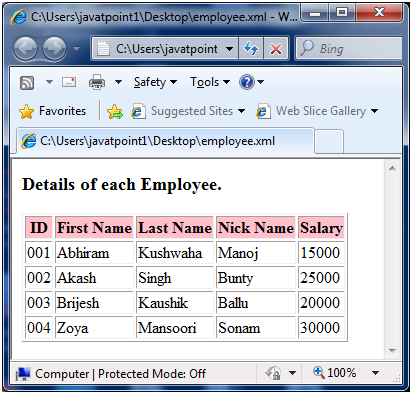Click the Singh cell
412x394 pixels.
[x=175, y=278]
